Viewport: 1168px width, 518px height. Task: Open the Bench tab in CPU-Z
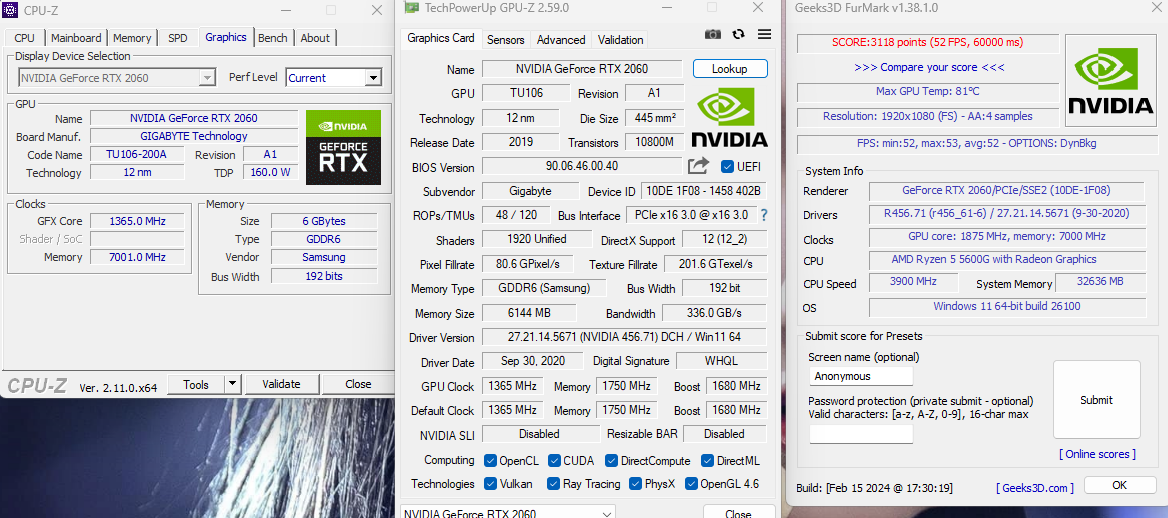pos(272,38)
